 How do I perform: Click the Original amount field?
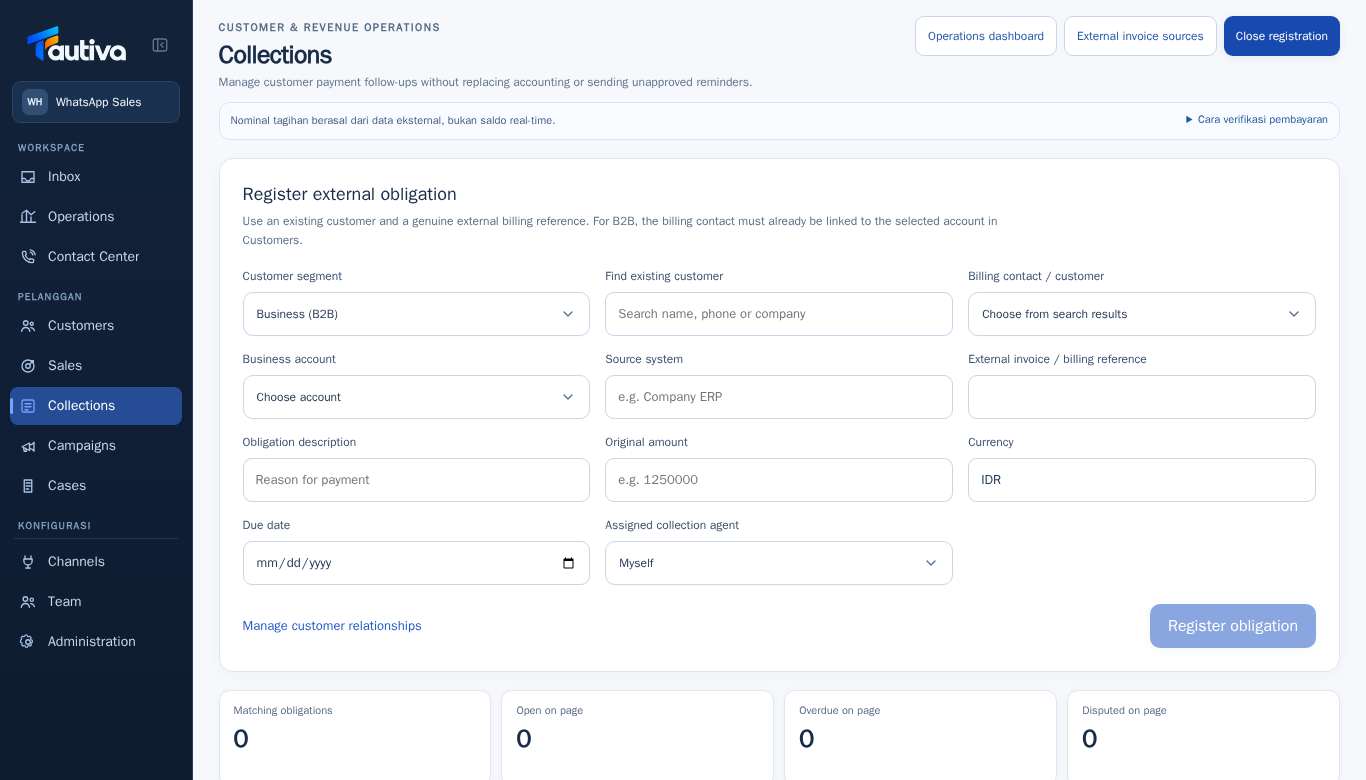[778, 480]
